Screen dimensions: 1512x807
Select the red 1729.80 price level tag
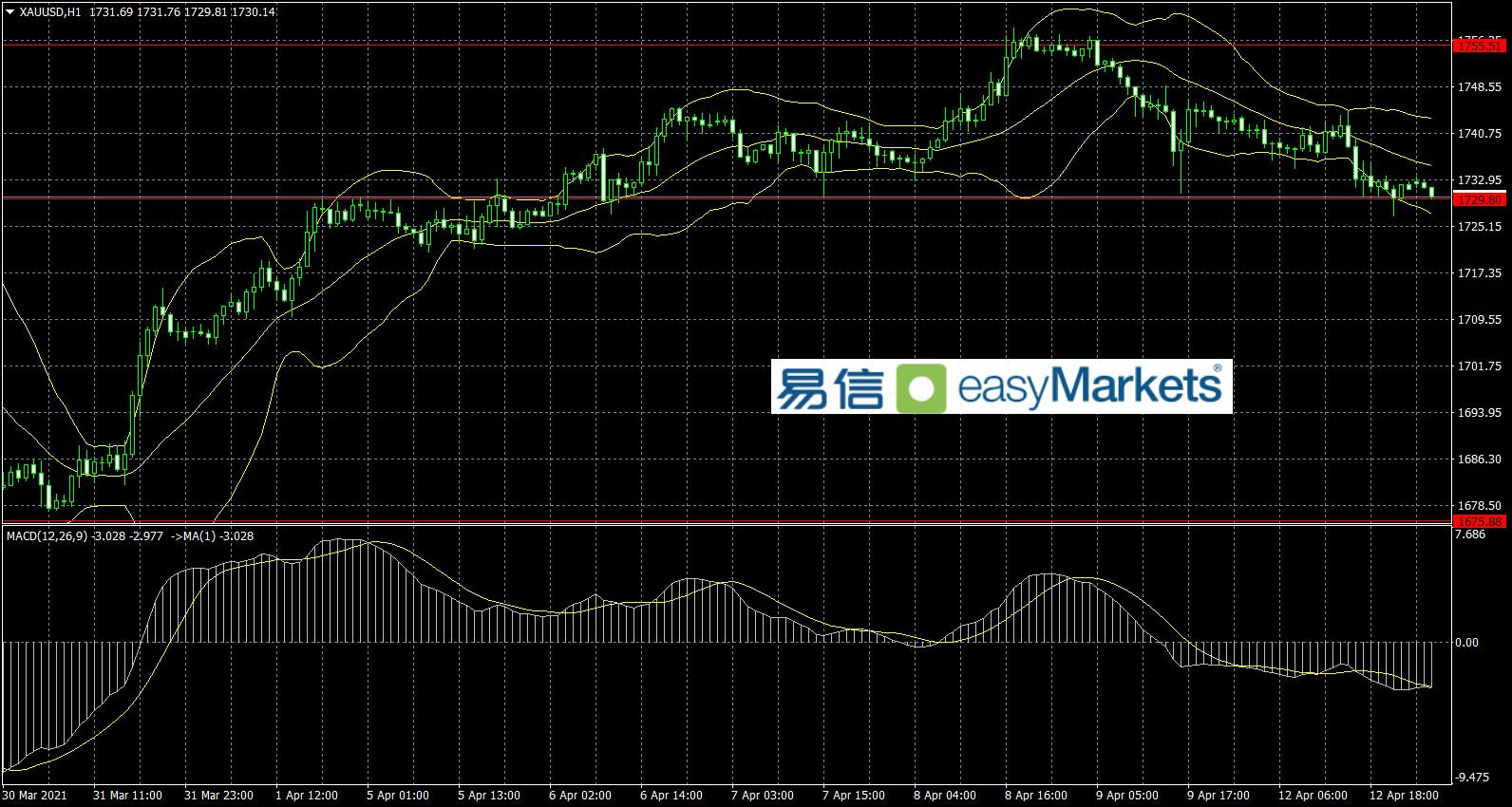[1479, 200]
